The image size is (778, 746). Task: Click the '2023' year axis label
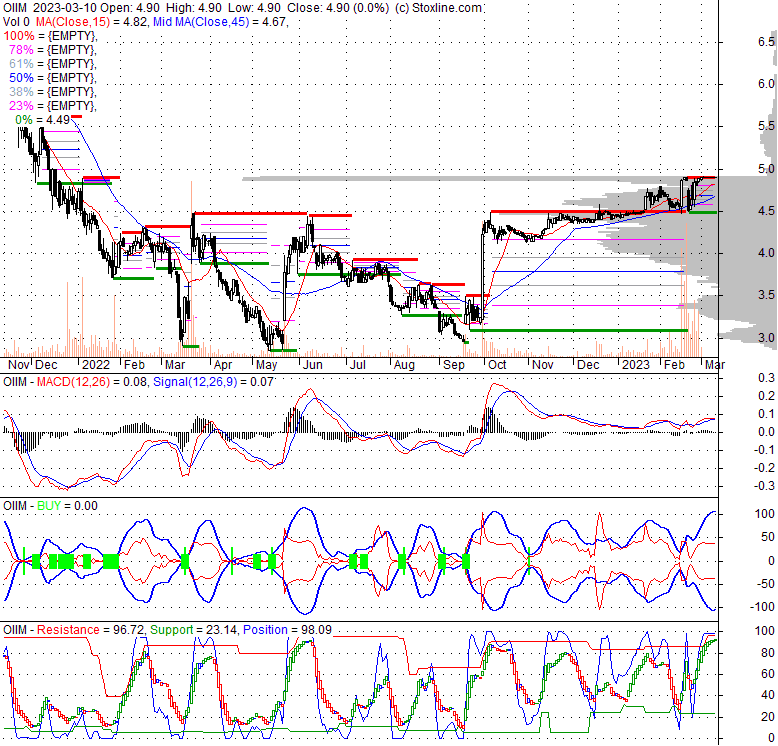(x=636, y=365)
